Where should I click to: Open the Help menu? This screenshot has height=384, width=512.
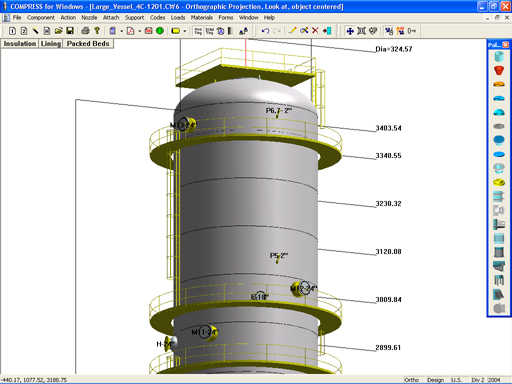(x=269, y=18)
